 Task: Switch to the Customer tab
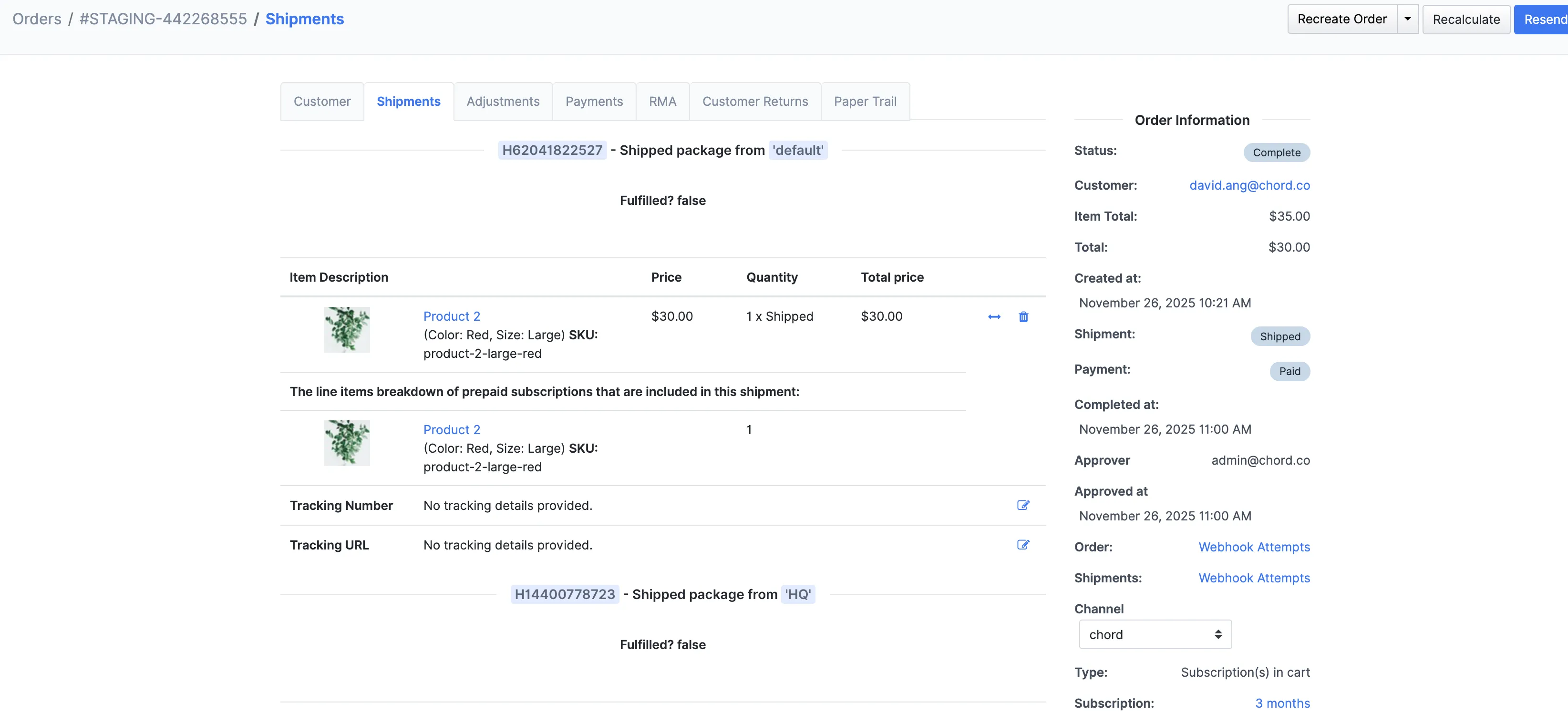322,101
